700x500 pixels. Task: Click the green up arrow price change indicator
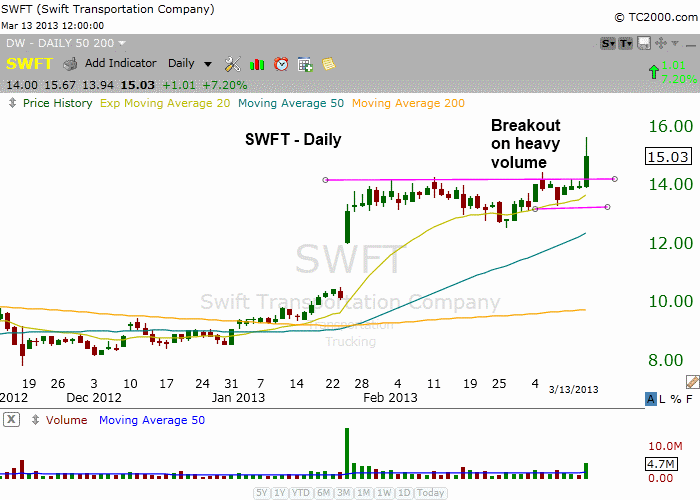[654, 71]
